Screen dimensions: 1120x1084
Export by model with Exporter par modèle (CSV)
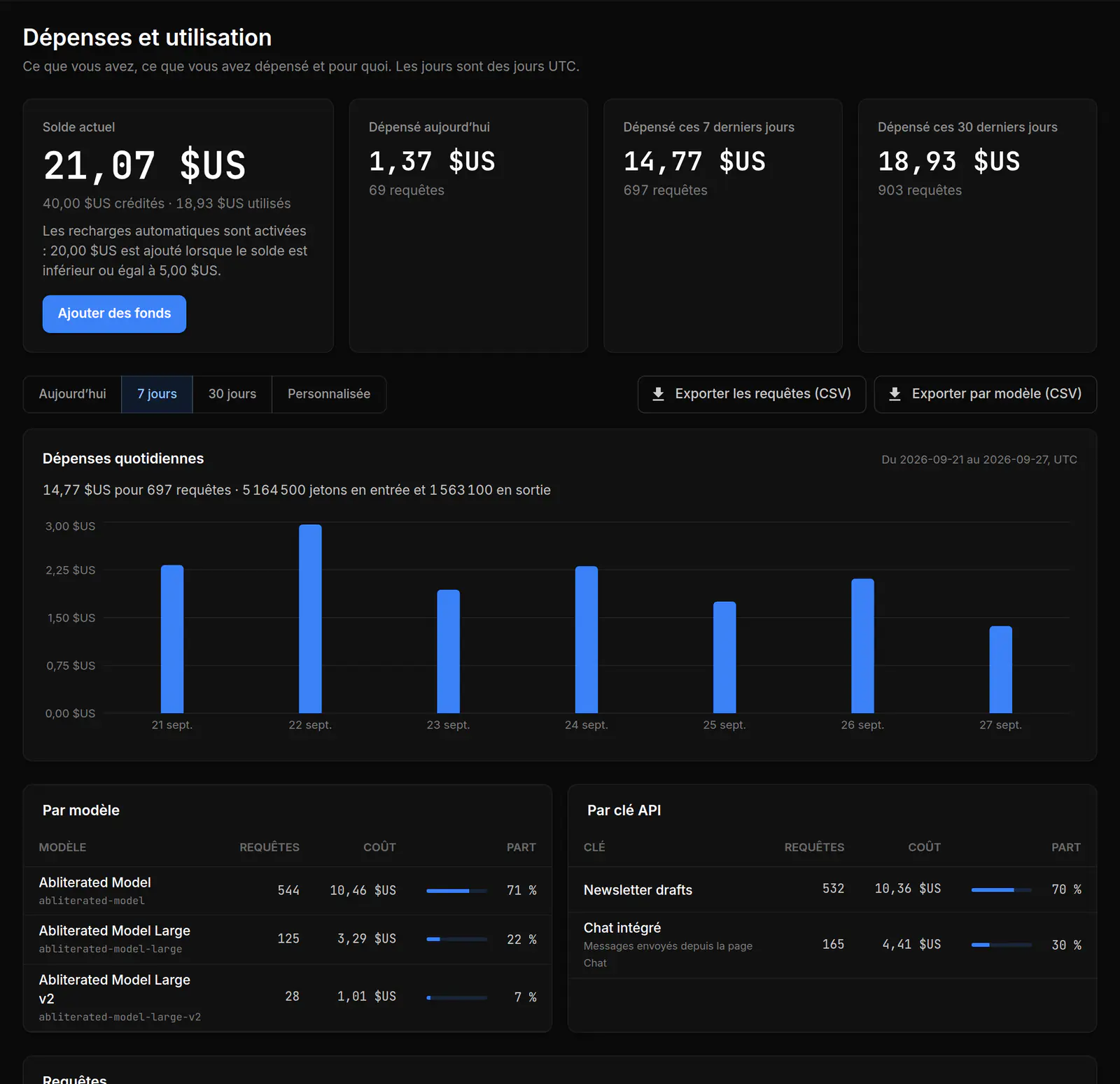[986, 394]
